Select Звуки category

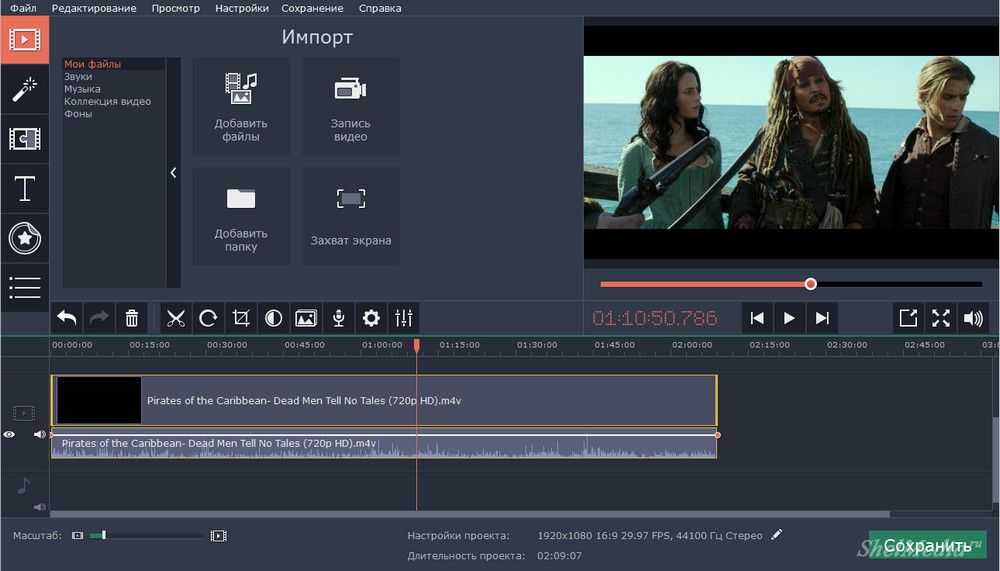click(78, 77)
